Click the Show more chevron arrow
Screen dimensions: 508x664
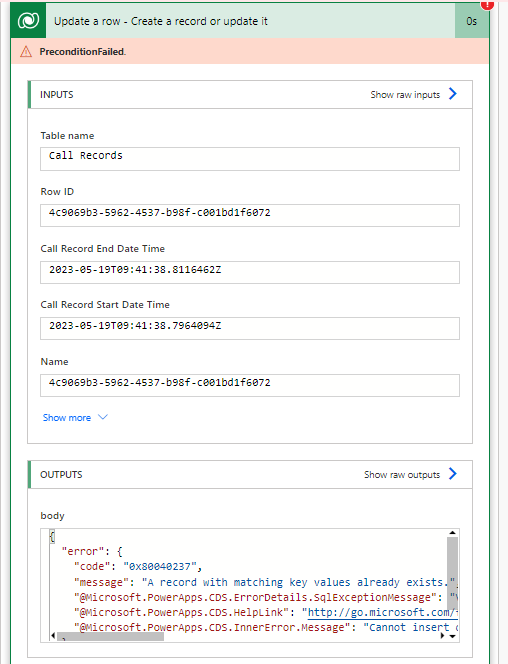(103, 417)
